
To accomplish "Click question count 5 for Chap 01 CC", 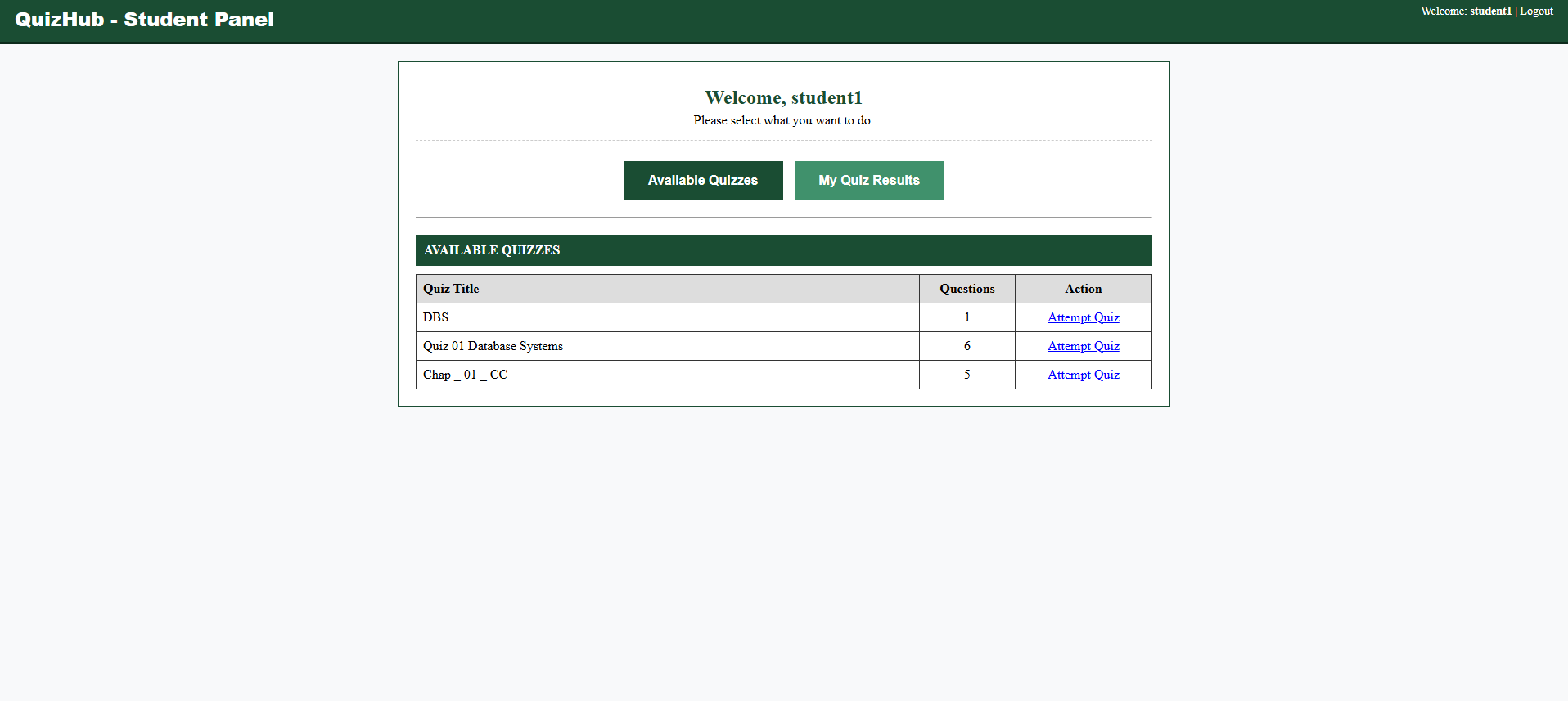I will pos(966,375).
